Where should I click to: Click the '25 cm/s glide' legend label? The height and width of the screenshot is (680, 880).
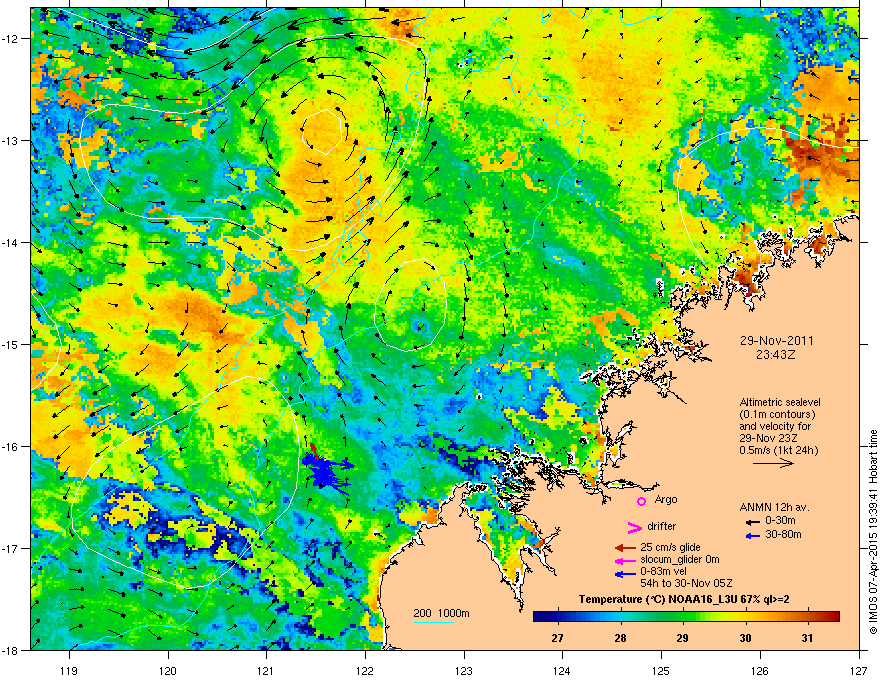click(x=670, y=547)
